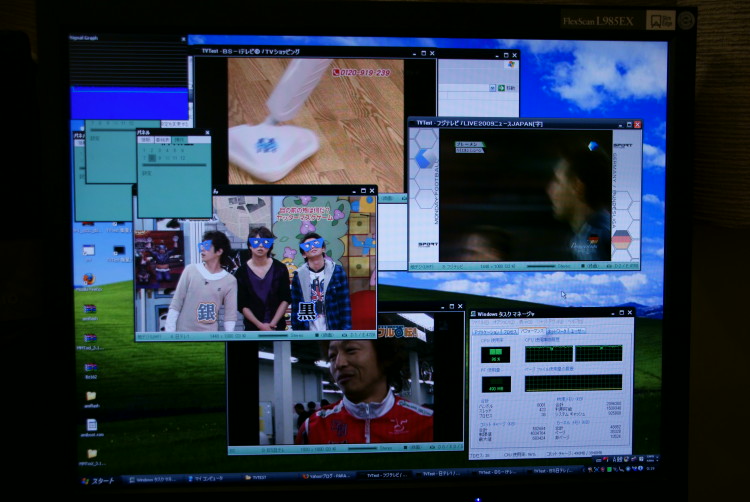This screenshot has height=502, width=750.
Task: Close the TVTest フジテレビ LIVE2009 window
Action: point(637,124)
